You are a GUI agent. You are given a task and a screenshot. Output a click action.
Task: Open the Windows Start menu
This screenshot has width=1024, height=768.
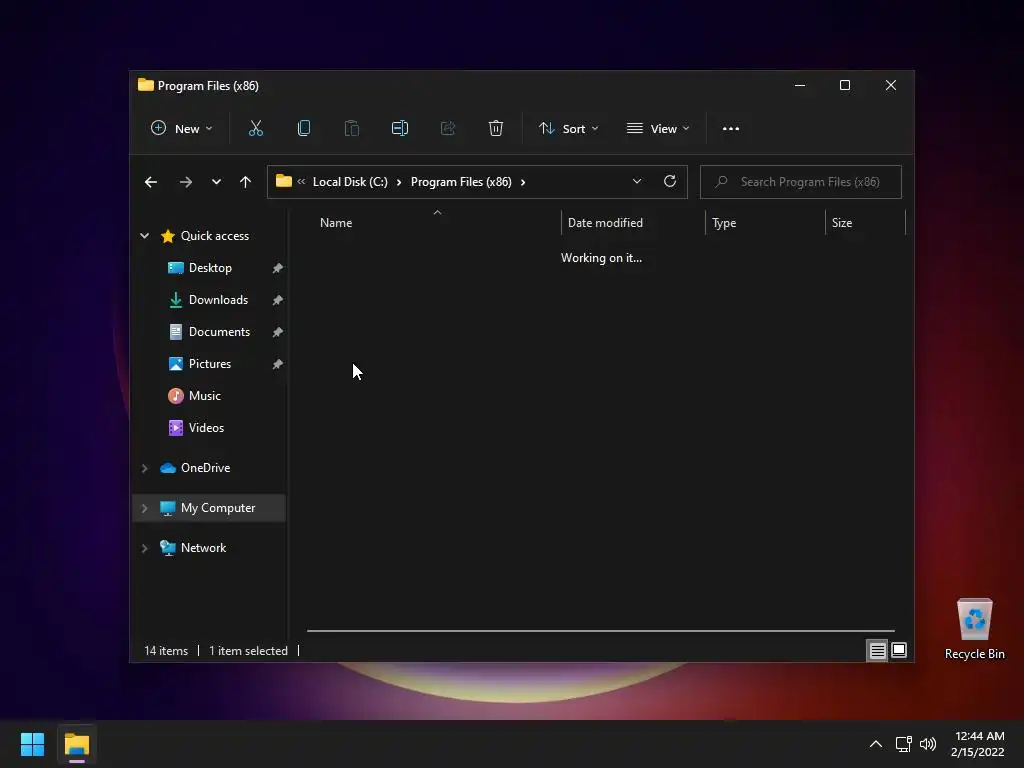click(x=32, y=744)
